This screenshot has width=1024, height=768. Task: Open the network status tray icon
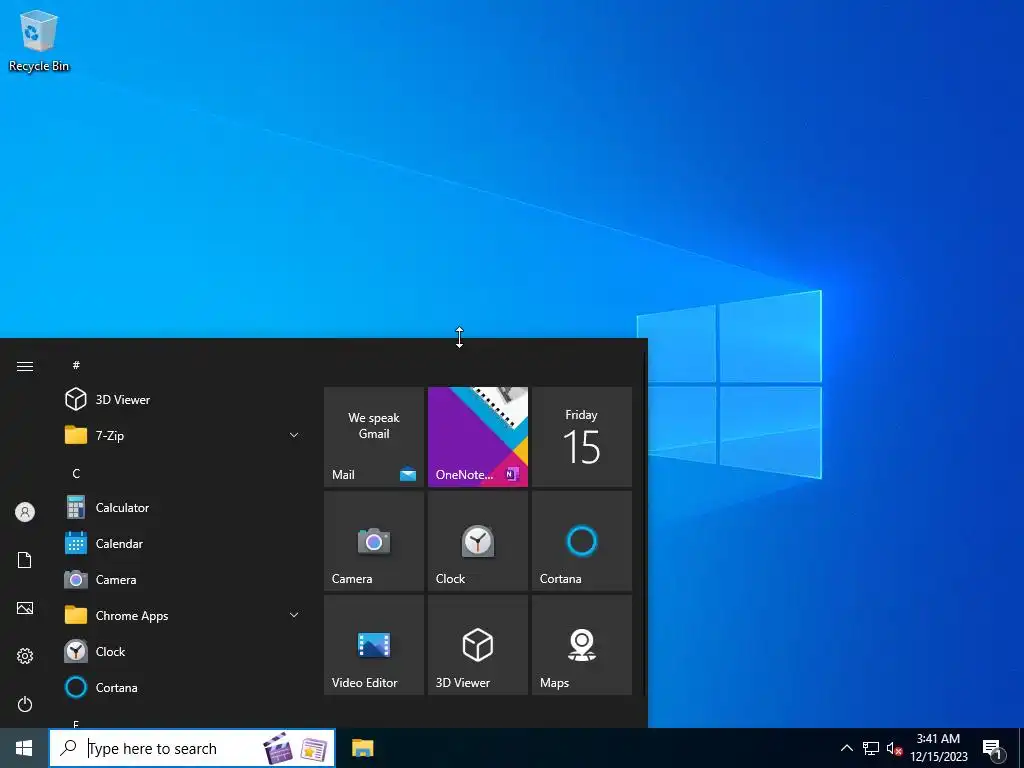pyautogui.click(x=871, y=748)
